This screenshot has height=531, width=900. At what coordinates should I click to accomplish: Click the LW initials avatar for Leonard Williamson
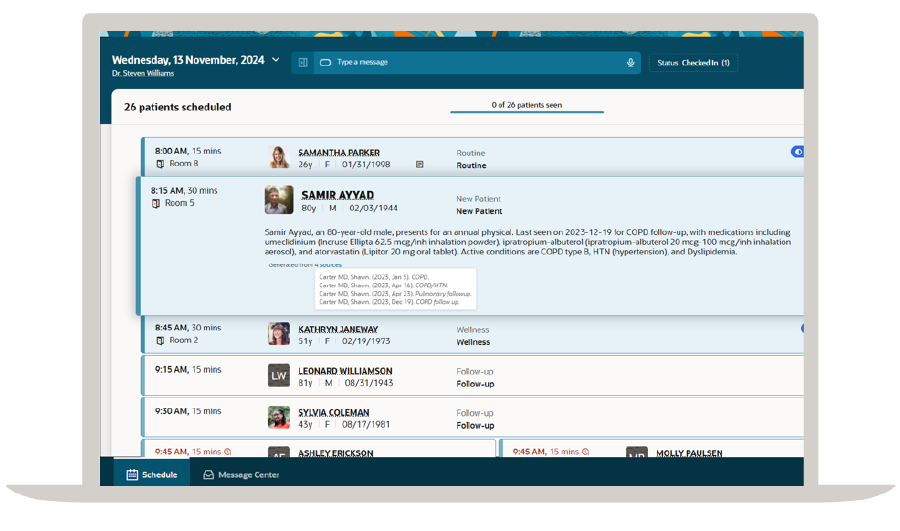tap(279, 375)
